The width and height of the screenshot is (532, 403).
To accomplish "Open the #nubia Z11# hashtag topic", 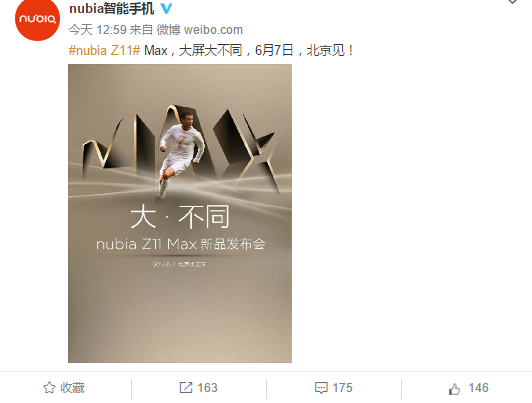I will coord(104,51).
